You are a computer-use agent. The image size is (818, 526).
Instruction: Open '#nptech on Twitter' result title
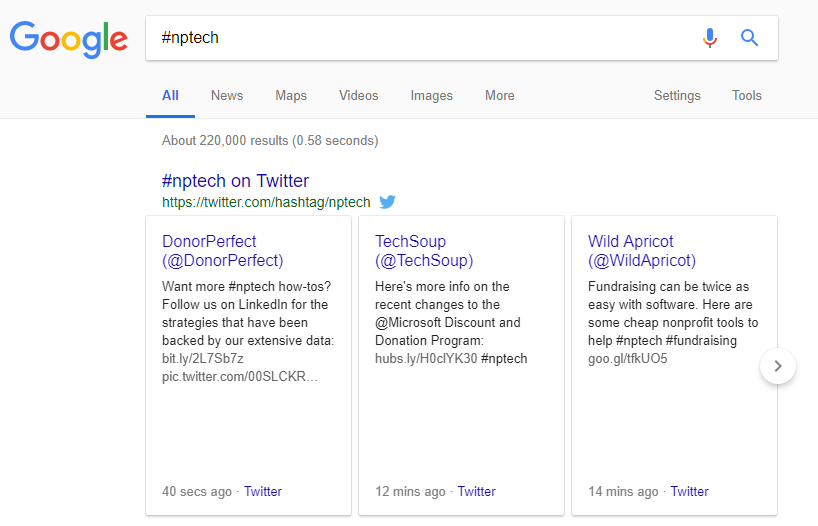tap(235, 181)
